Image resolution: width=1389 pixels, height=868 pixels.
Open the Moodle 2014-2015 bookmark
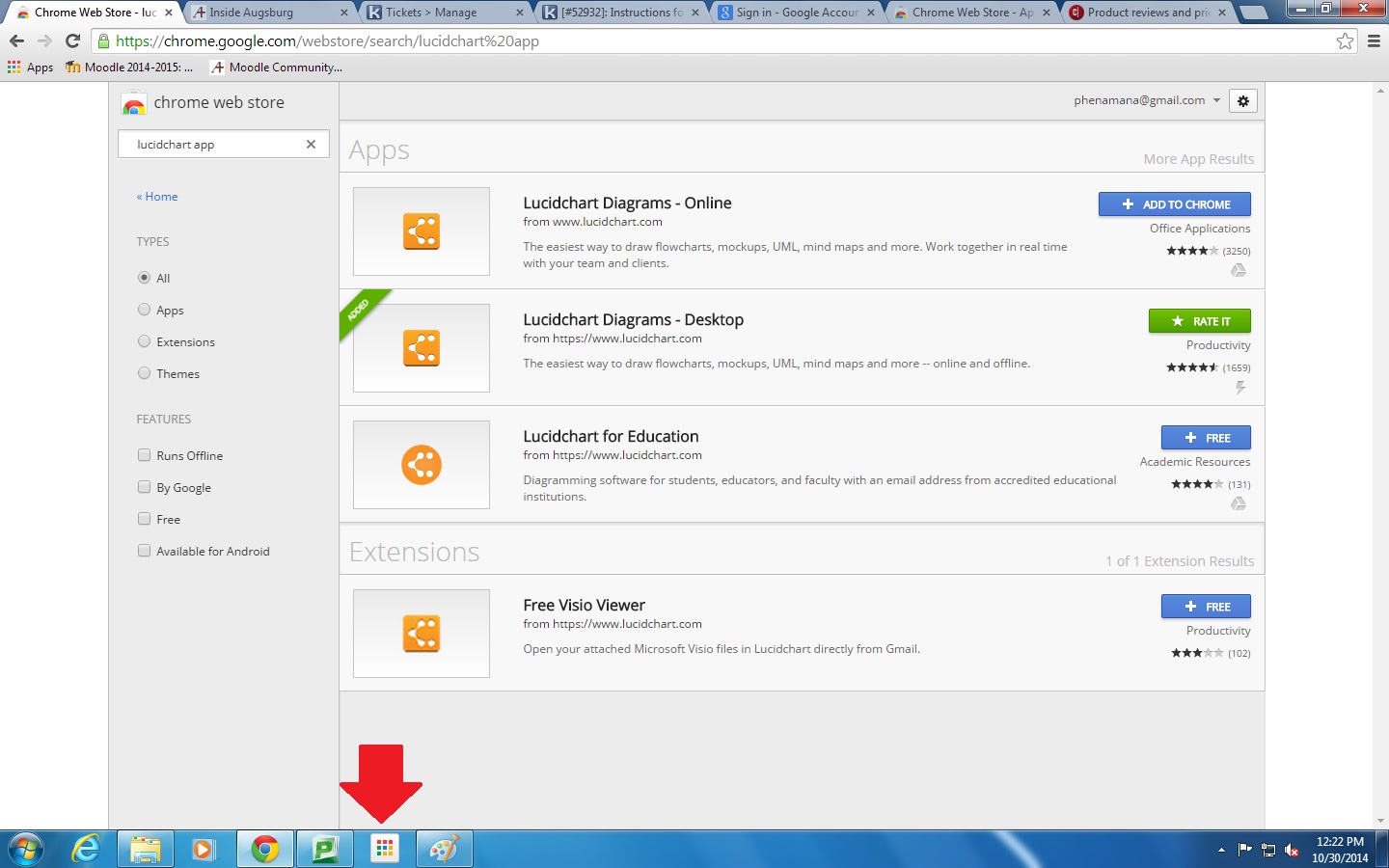[x=129, y=68]
